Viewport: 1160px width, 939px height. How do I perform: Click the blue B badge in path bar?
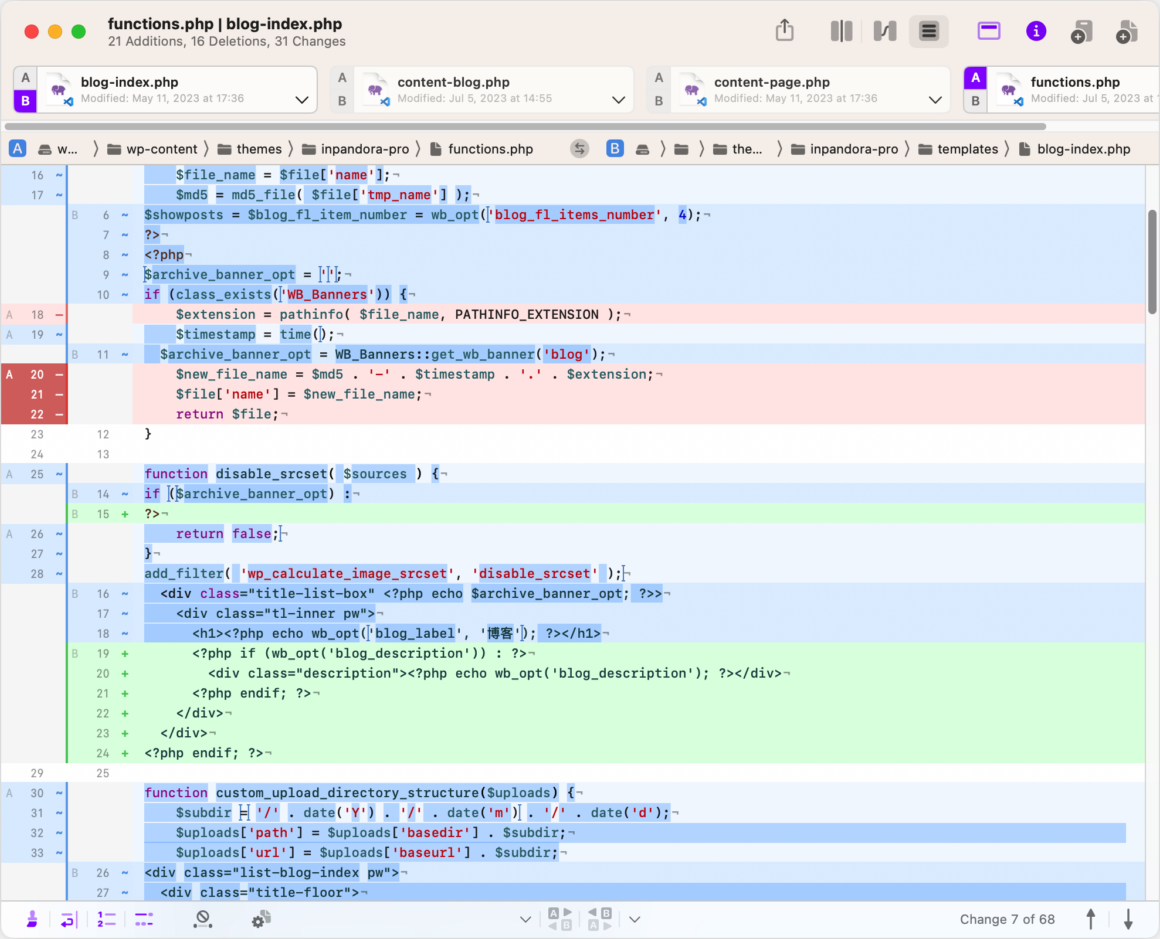(614, 149)
